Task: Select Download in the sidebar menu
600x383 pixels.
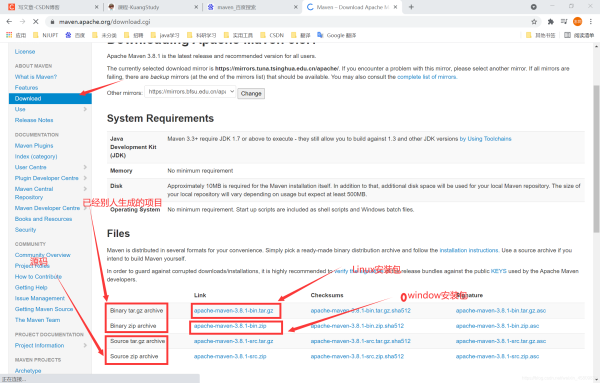Action: point(50,98)
